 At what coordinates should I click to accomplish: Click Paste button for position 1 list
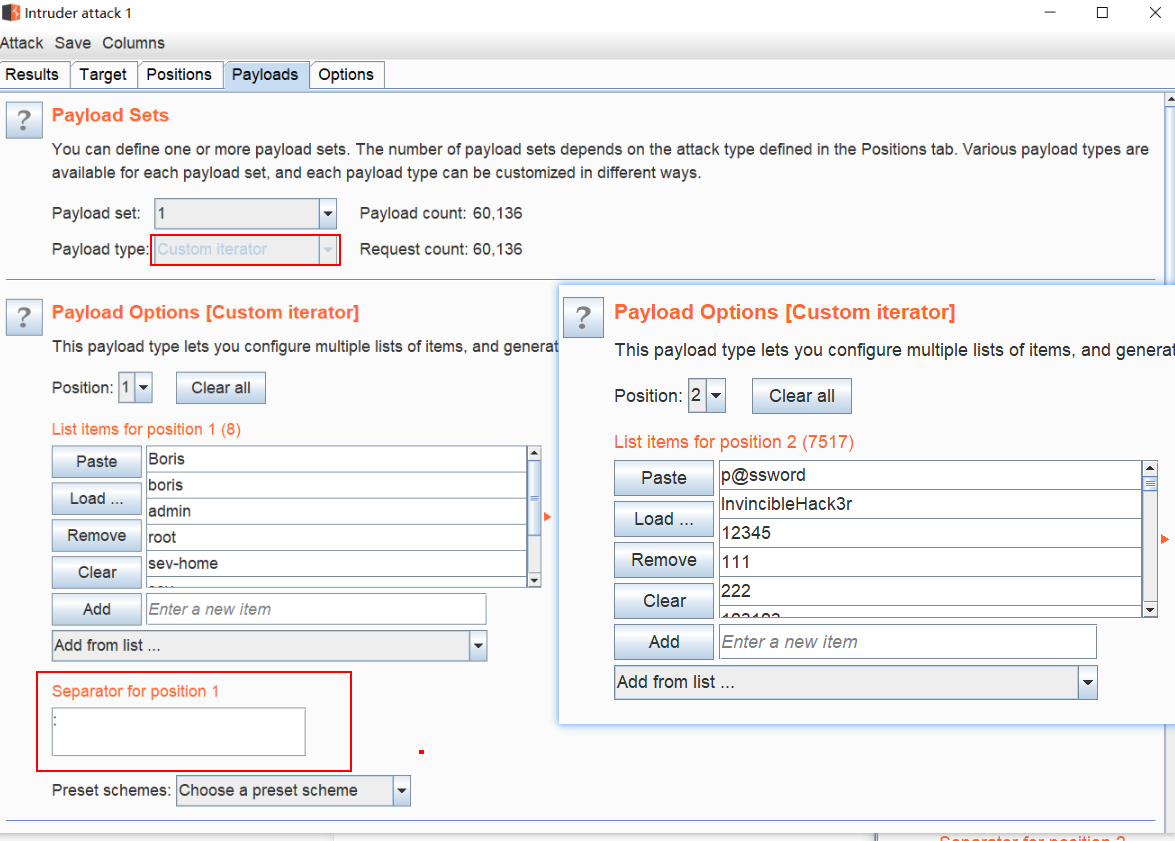point(97,462)
